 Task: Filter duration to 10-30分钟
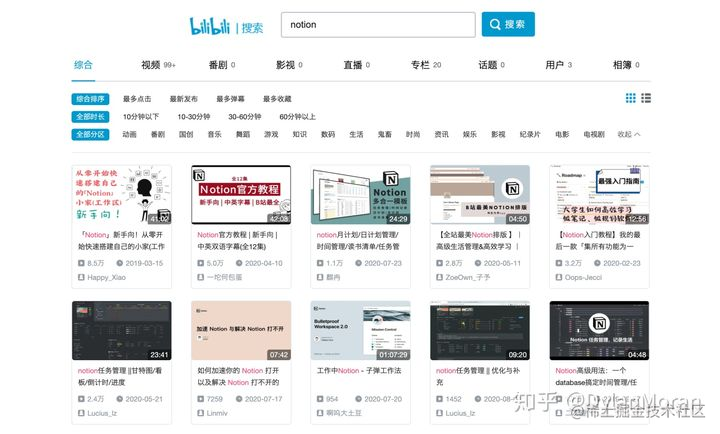194,117
